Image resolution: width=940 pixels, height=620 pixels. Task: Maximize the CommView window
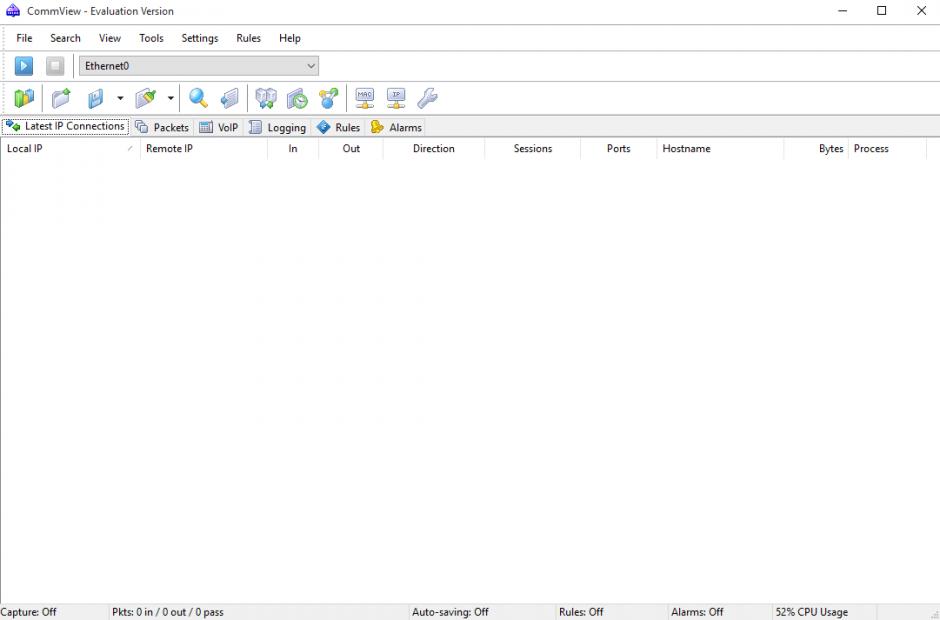(881, 11)
